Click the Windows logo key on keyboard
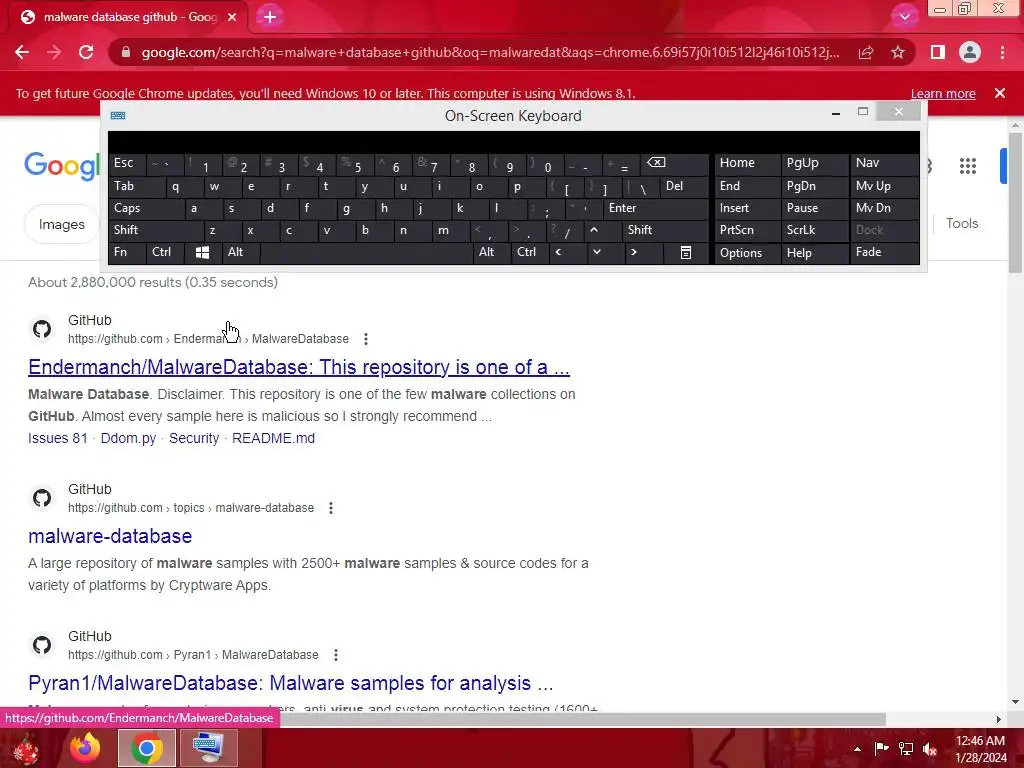The height and width of the screenshot is (768, 1024). coord(202,253)
